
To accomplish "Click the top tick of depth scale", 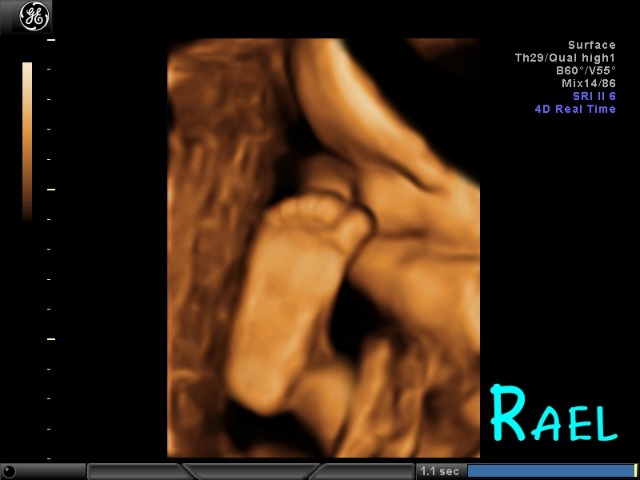I will coord(51,40).
